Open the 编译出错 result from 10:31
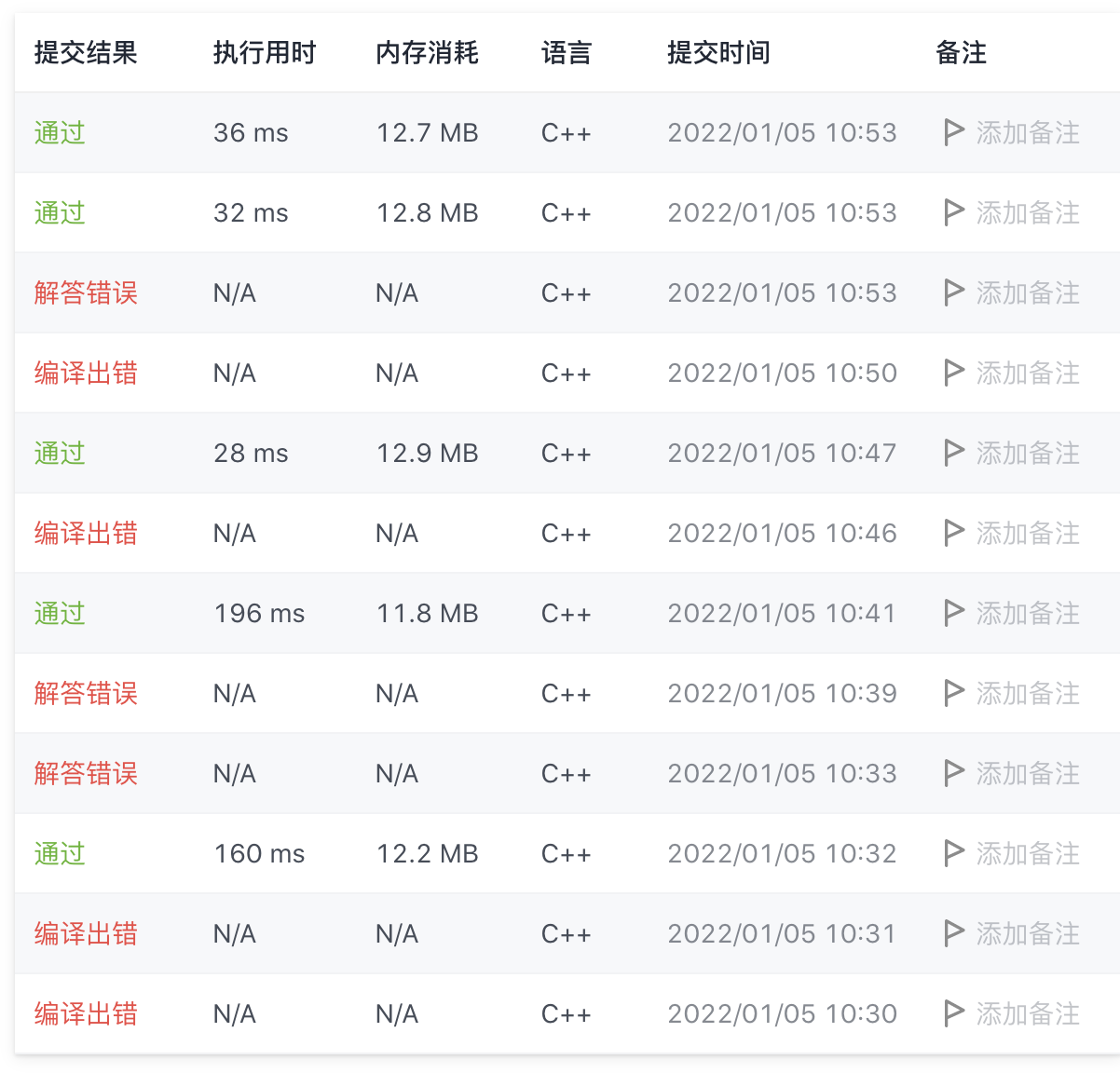 click(86, 934)
